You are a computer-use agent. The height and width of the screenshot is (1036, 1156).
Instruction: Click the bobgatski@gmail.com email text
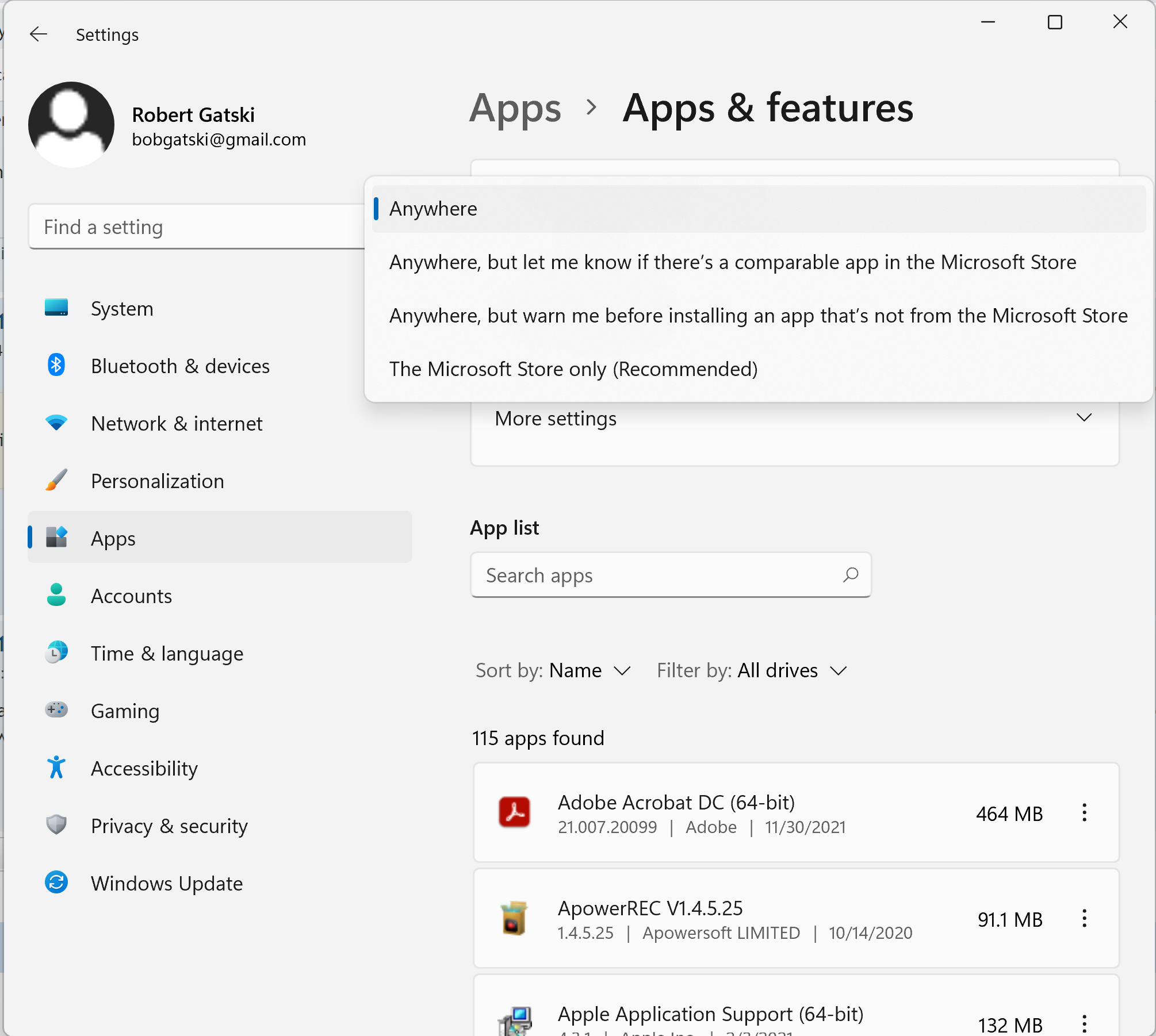click(x=219, y=140)
